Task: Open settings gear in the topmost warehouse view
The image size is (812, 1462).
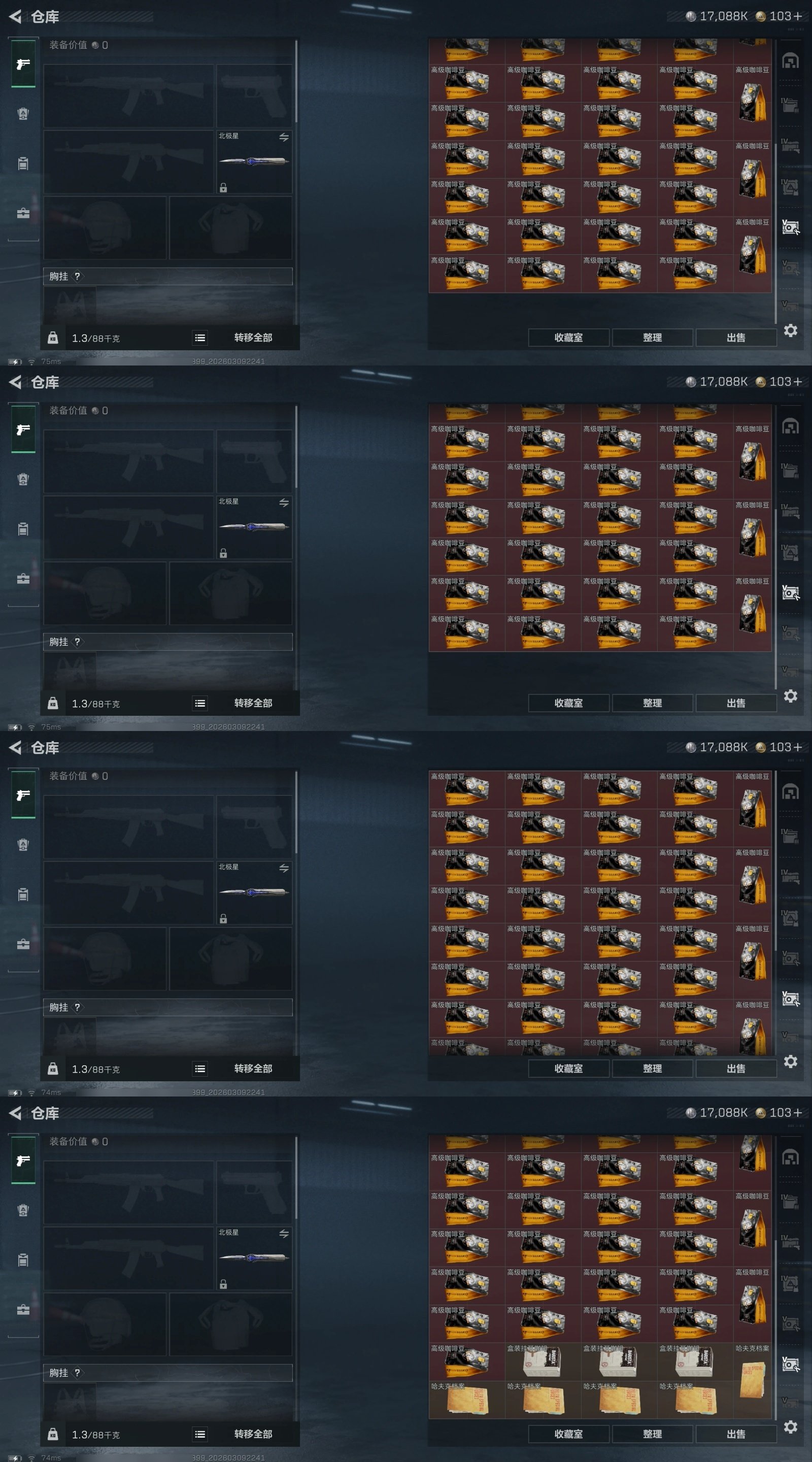Action: [x=791, y=330]
